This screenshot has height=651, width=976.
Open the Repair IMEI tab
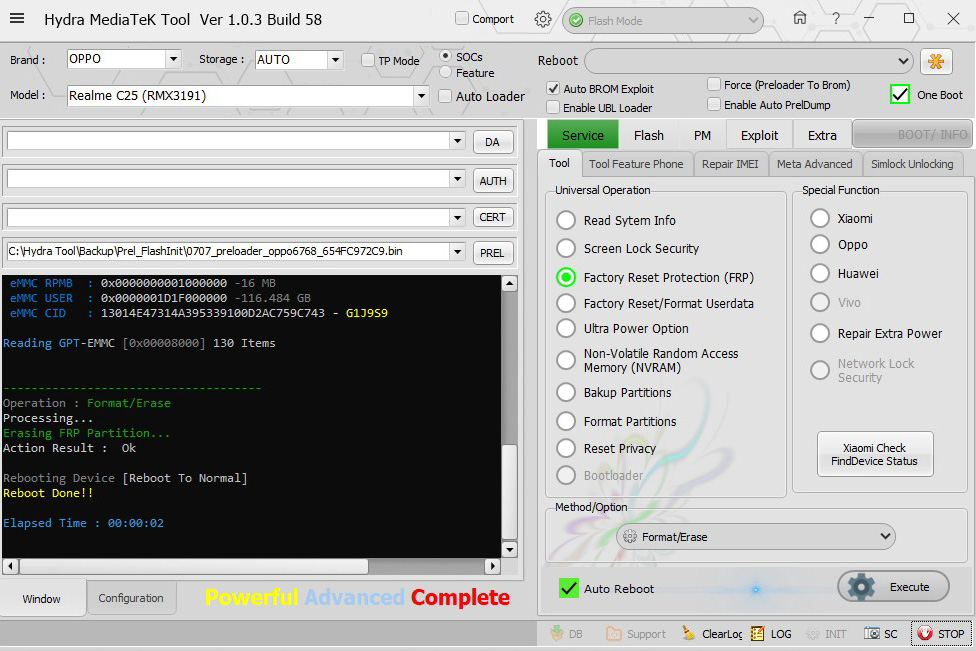click(x=730, y=164)
